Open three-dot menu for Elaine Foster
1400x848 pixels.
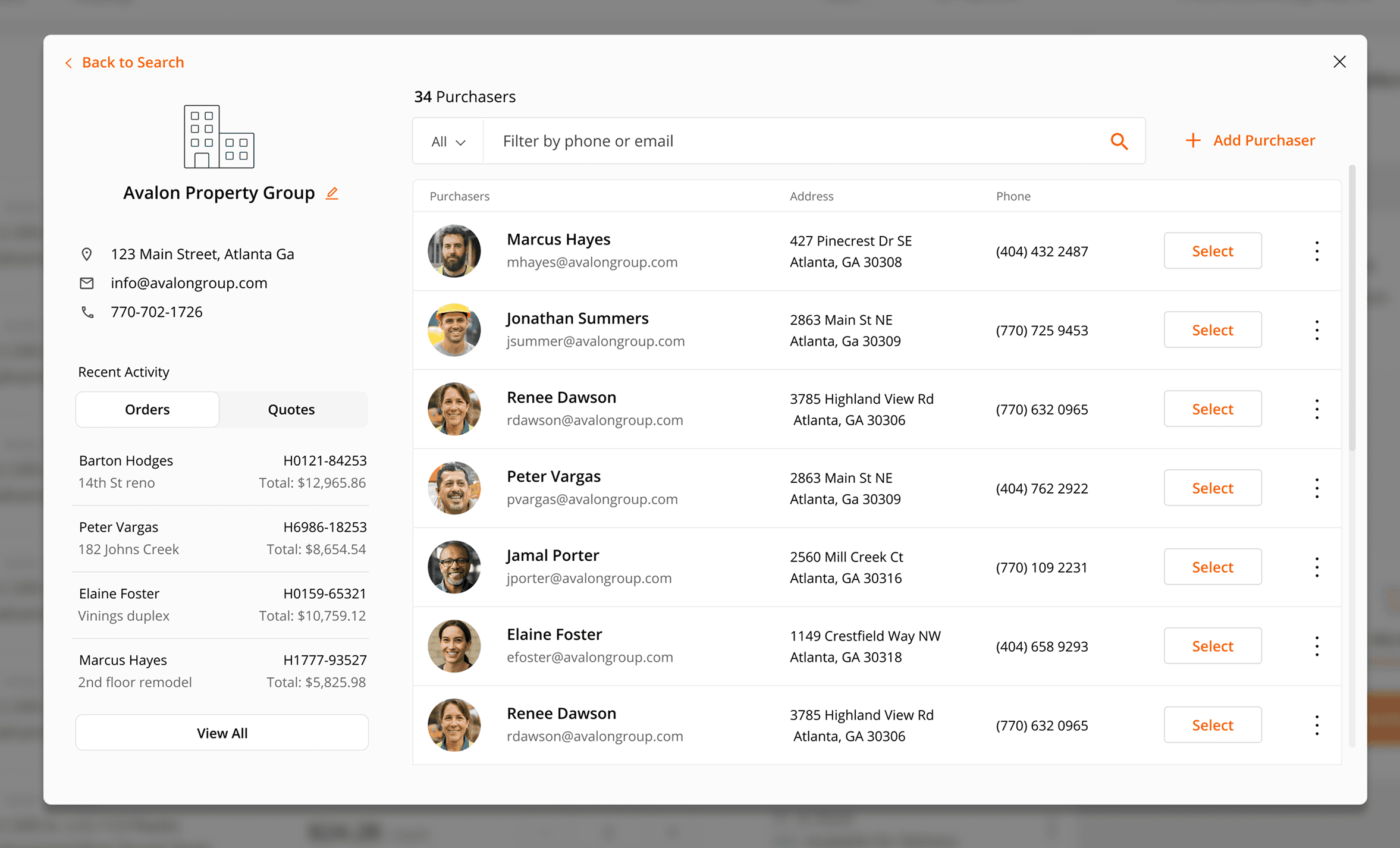click(x=1317, y=646)
